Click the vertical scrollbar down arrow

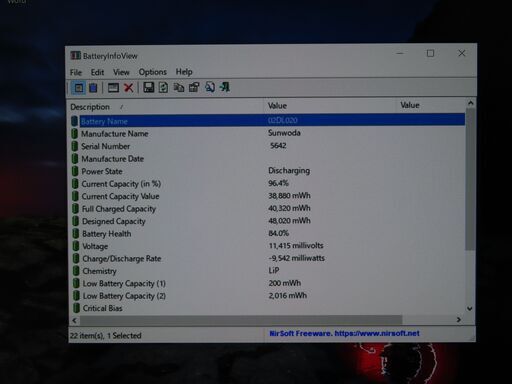click(x=470, y=309)
